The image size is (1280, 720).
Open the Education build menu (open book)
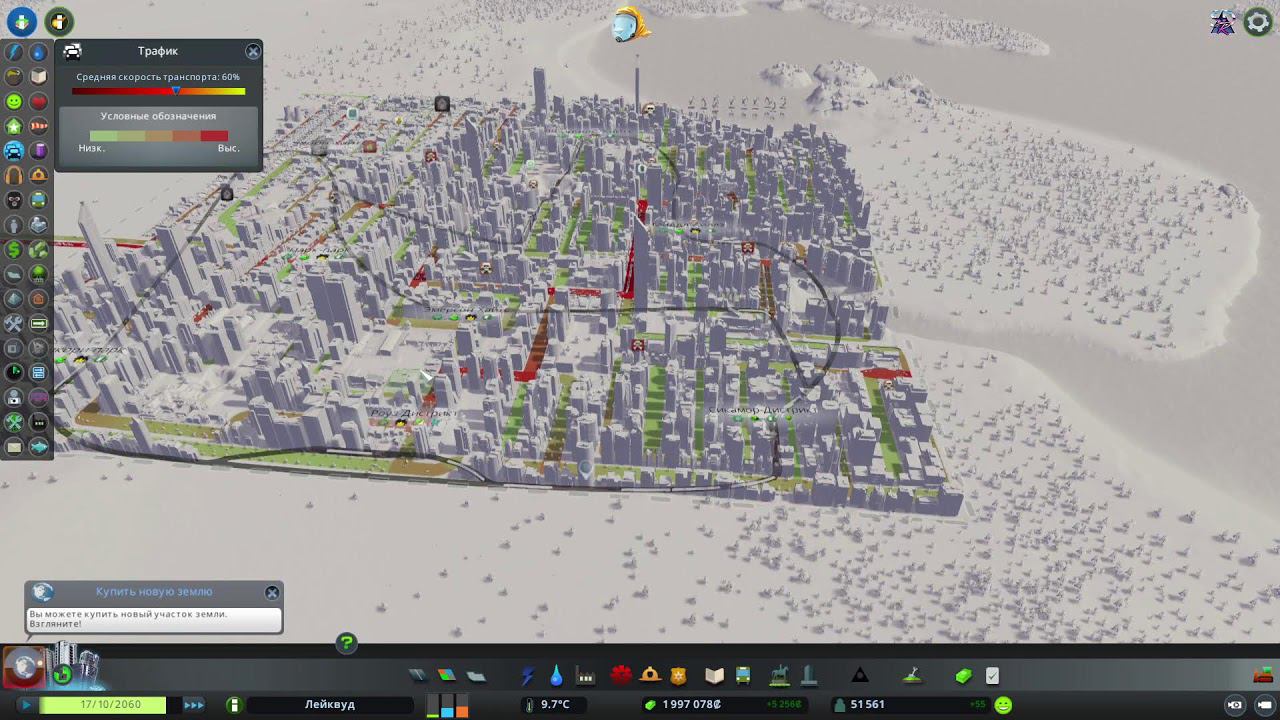point(714,676)
